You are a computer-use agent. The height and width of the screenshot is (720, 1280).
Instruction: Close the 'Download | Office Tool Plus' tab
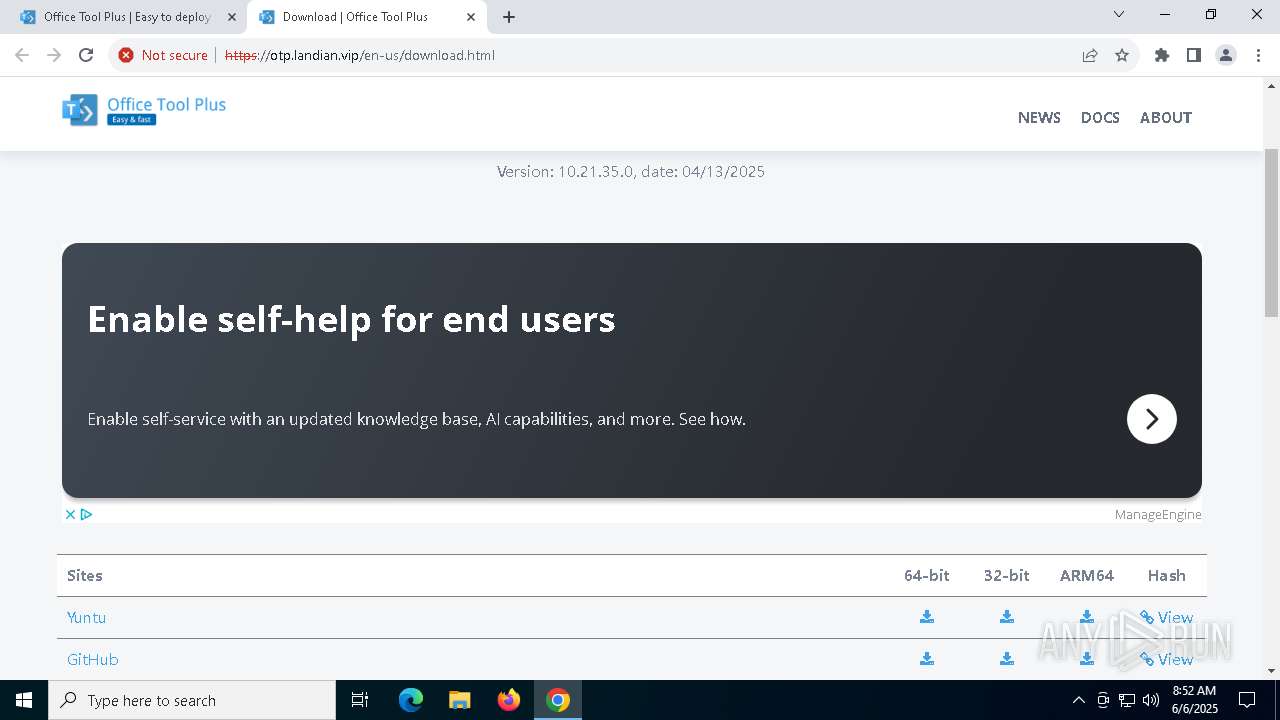[x=471, y=17]
